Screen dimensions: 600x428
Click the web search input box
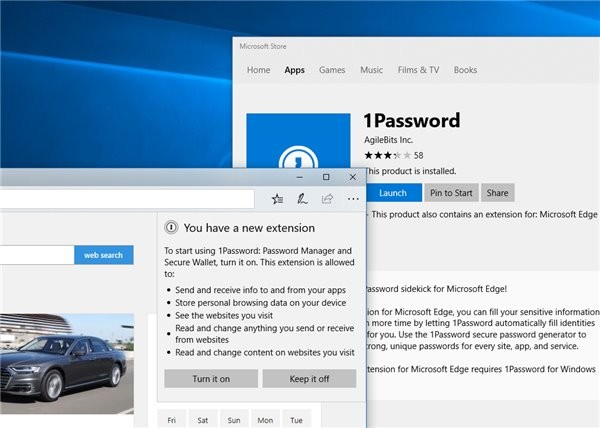coord(37,255)
